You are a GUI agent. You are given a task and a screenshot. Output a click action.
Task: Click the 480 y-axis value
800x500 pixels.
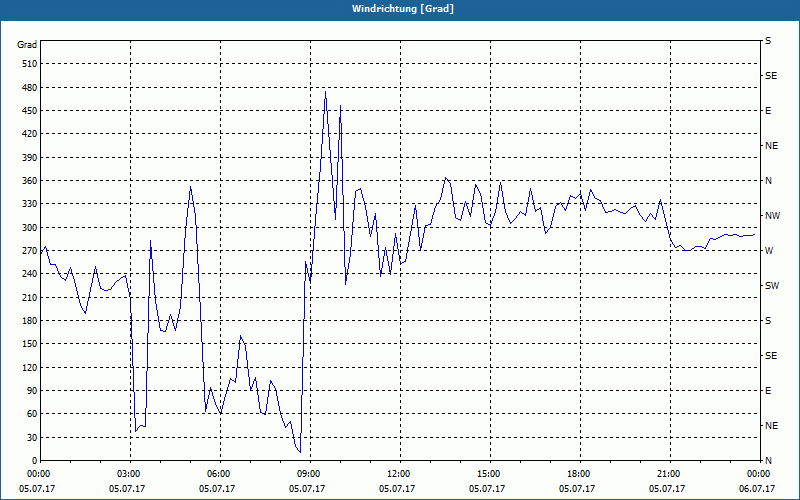pyautogui.click(x=30, y=87)
